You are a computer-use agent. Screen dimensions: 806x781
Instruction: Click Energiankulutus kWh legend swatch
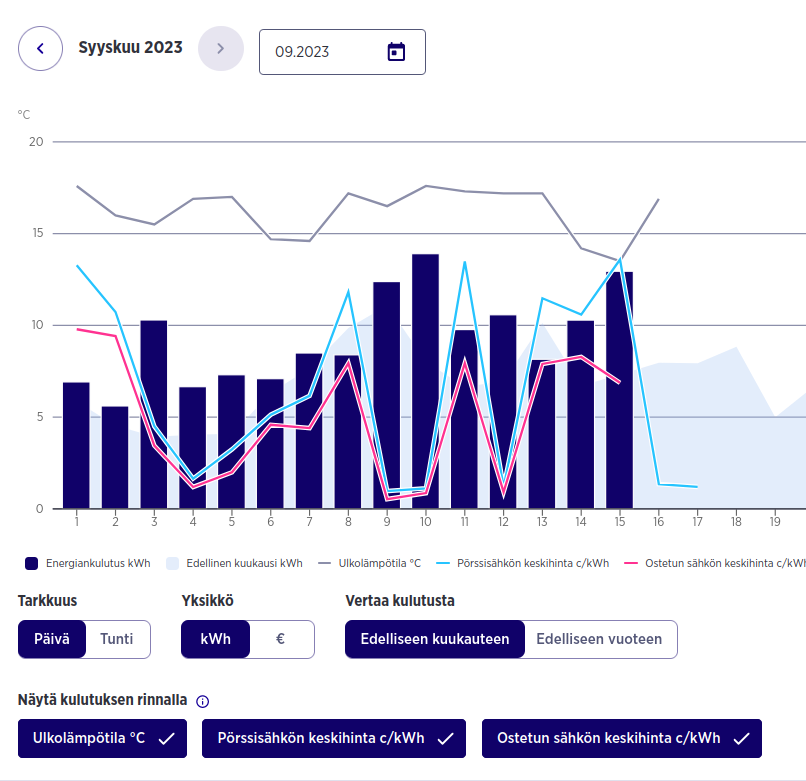[x=31, y=563]
